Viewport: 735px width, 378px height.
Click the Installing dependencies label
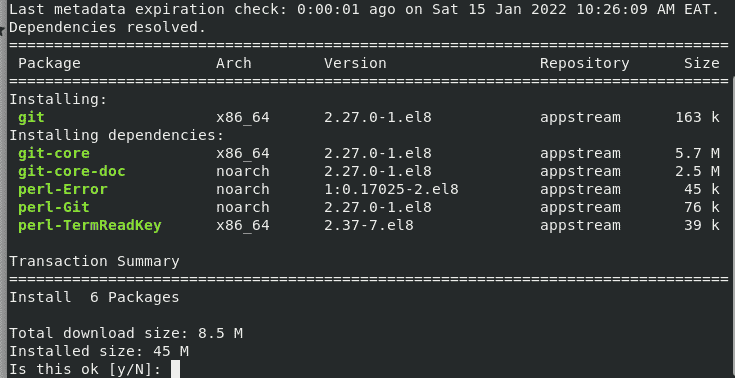(x=117, y=136)
